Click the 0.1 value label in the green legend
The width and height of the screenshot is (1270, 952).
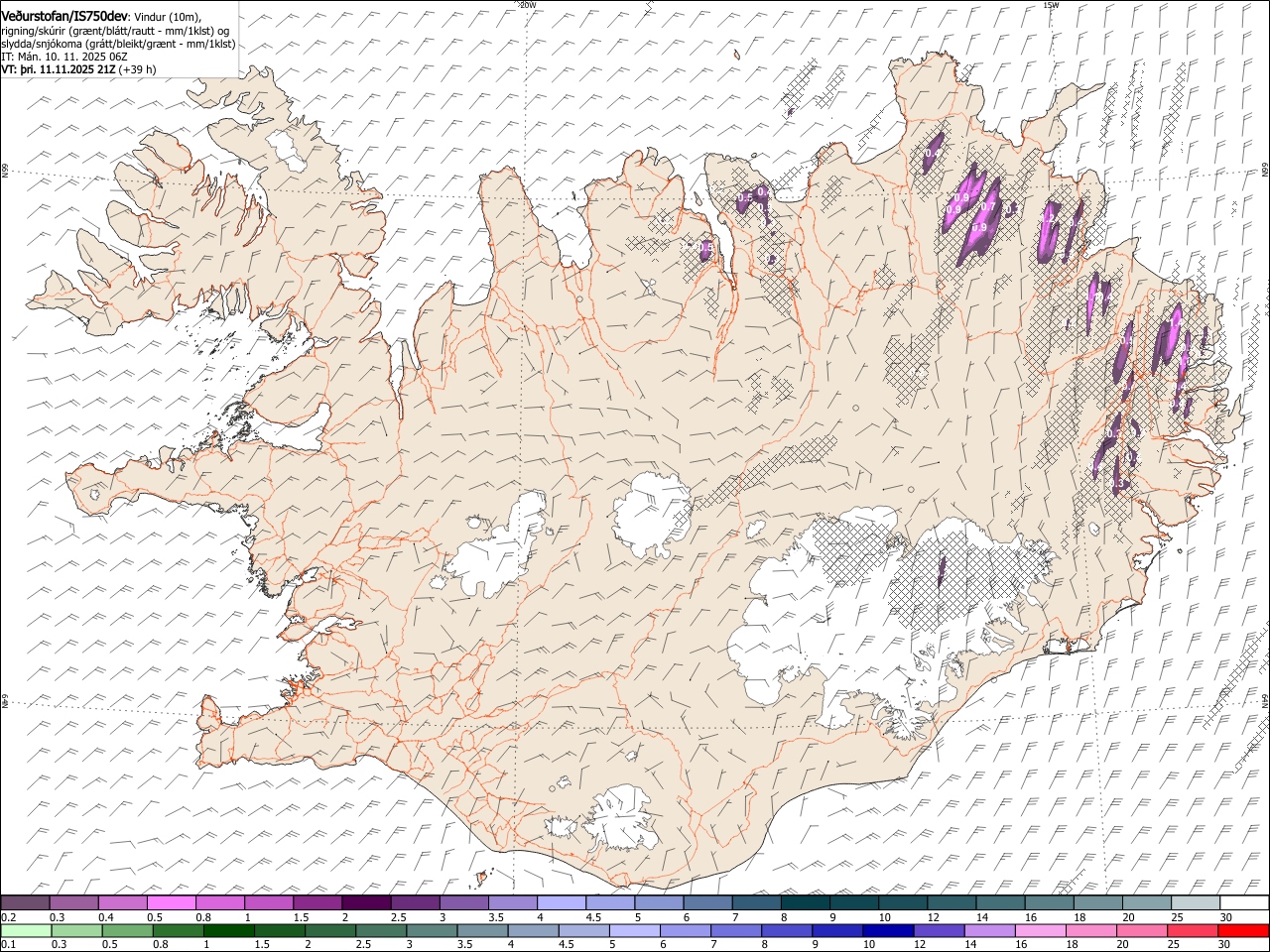pos(8,944)
